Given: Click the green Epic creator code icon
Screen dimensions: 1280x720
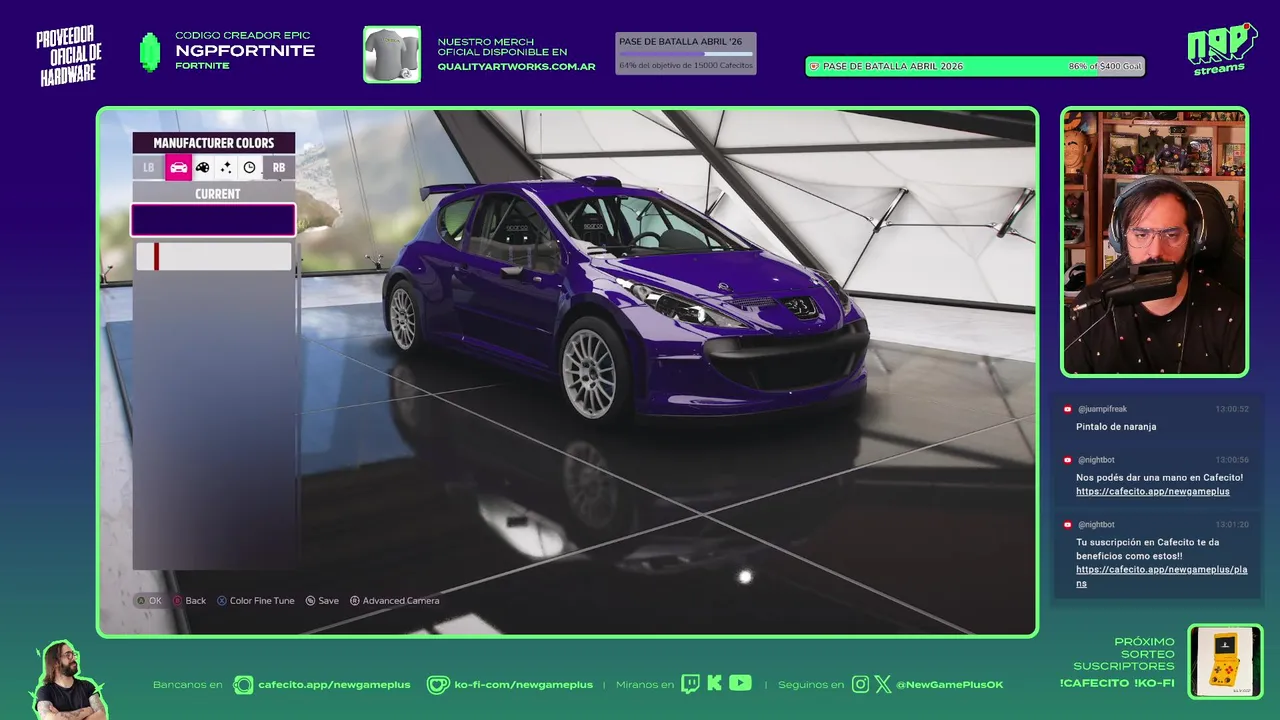Looking at the screenshot, I should click(149, 52).
